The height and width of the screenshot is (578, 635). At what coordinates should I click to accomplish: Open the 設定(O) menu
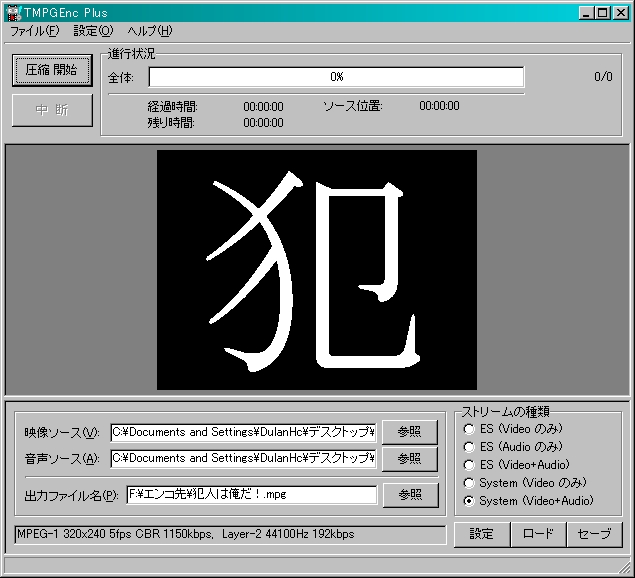93,31
